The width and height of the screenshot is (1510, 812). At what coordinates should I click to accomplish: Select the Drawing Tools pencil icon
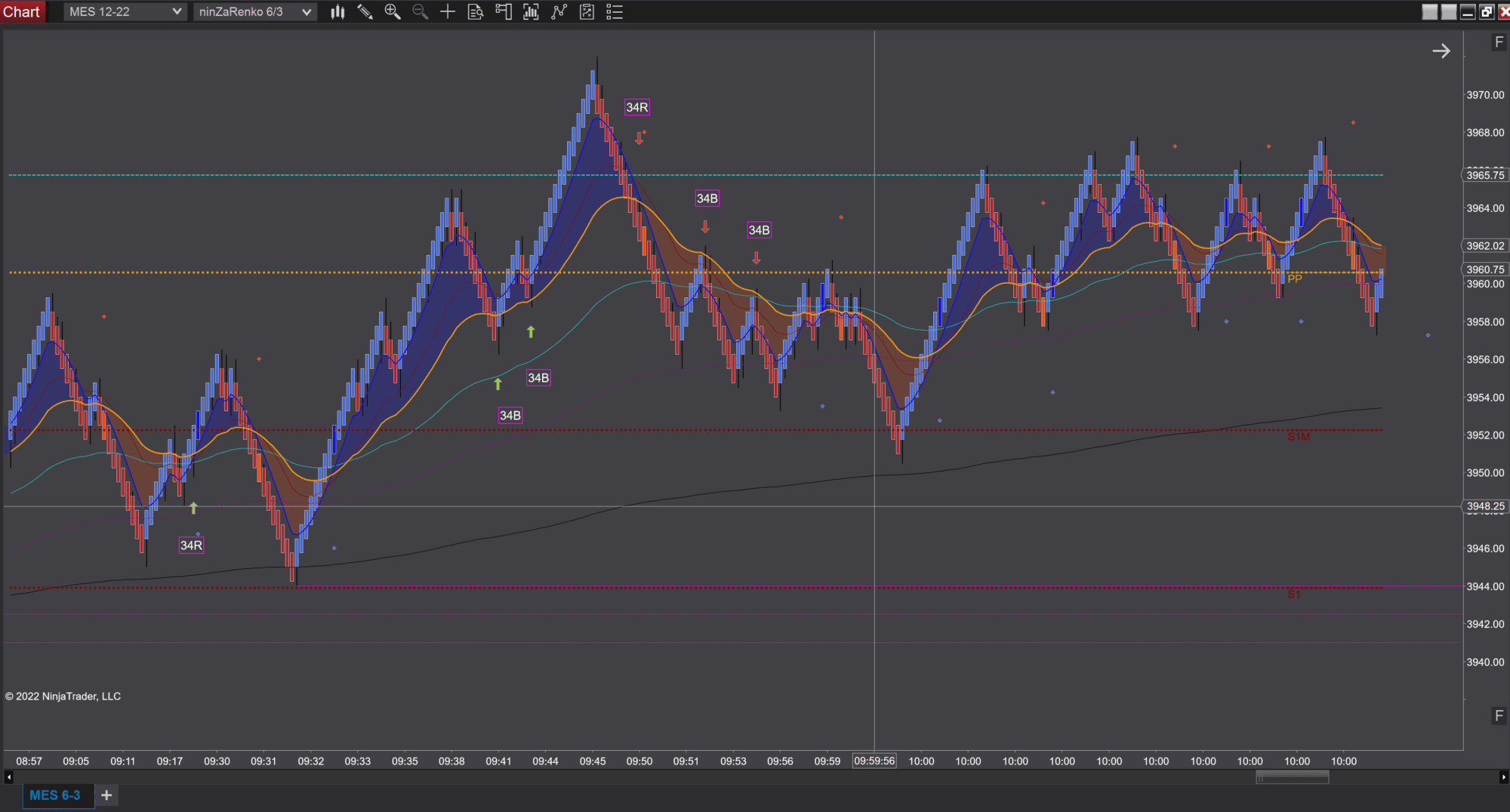coord(365,11)
